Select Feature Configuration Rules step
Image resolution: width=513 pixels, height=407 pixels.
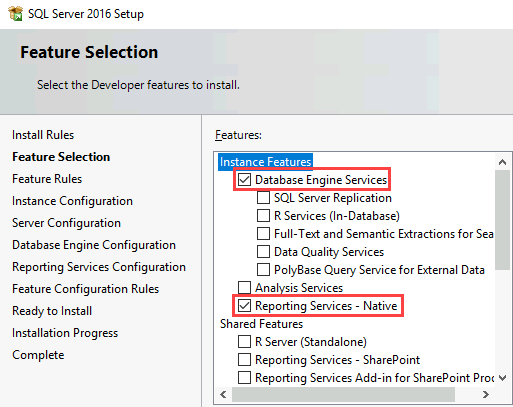click(86, 289)
